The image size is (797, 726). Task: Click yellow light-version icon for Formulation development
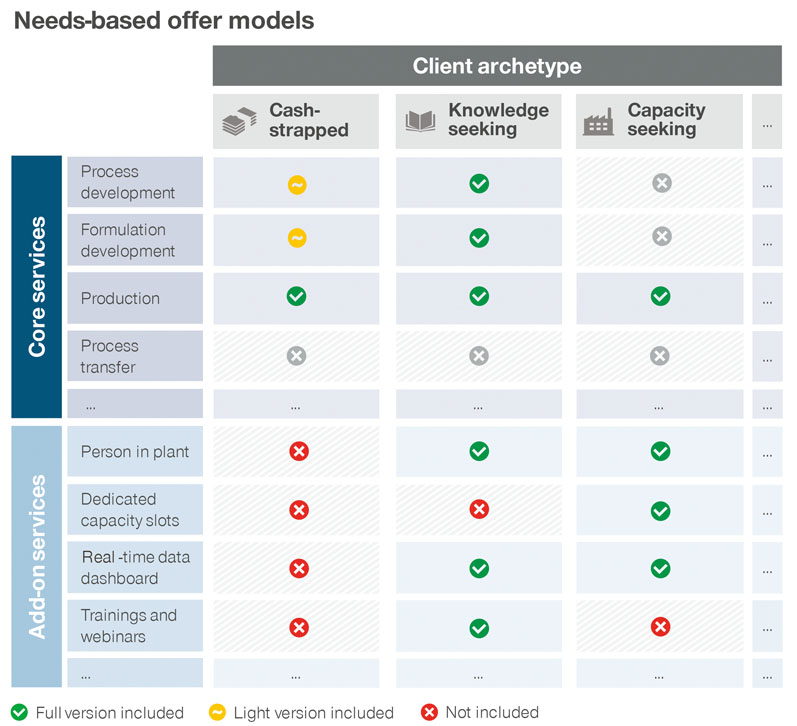pyautogui.click(x=296, y=238)
